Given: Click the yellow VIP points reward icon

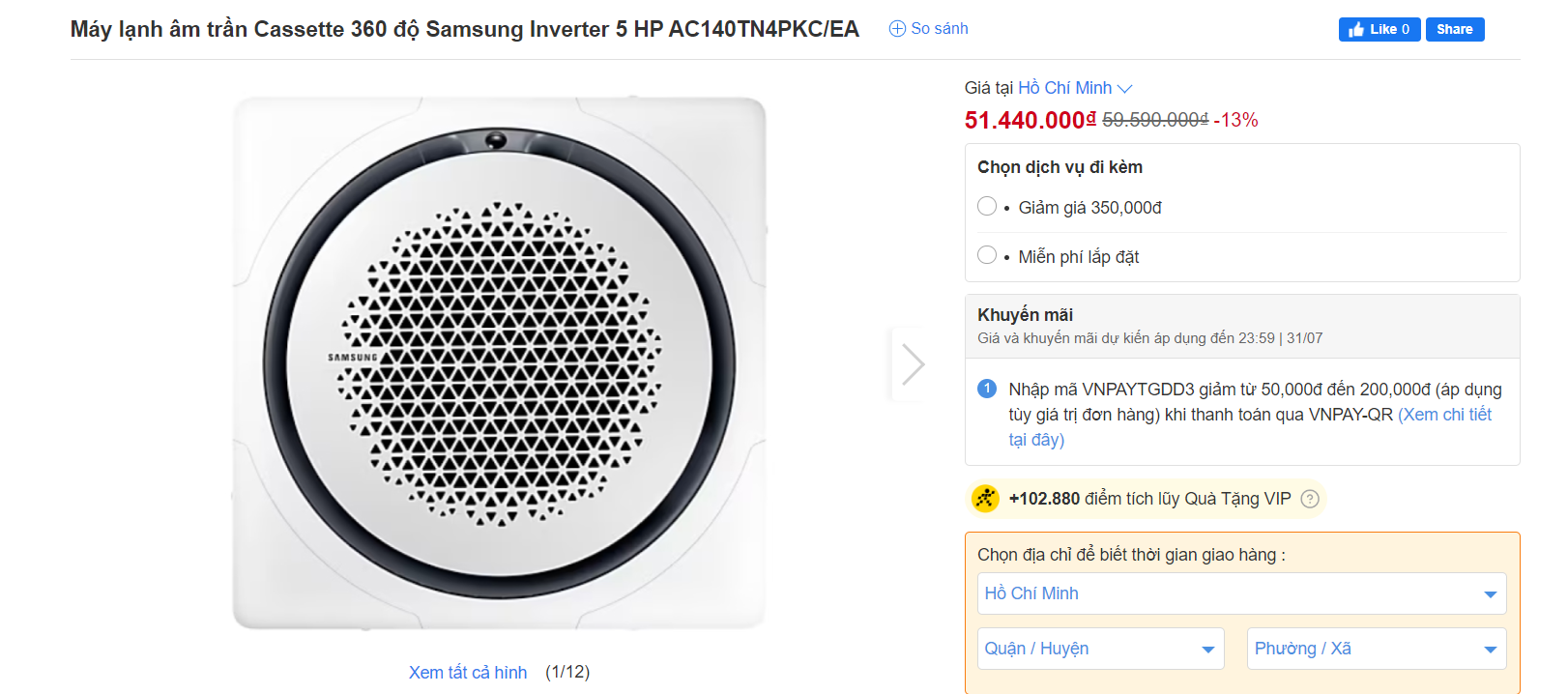Looking at the screenshot, I should pyautogui.click(x=985, y=499).
